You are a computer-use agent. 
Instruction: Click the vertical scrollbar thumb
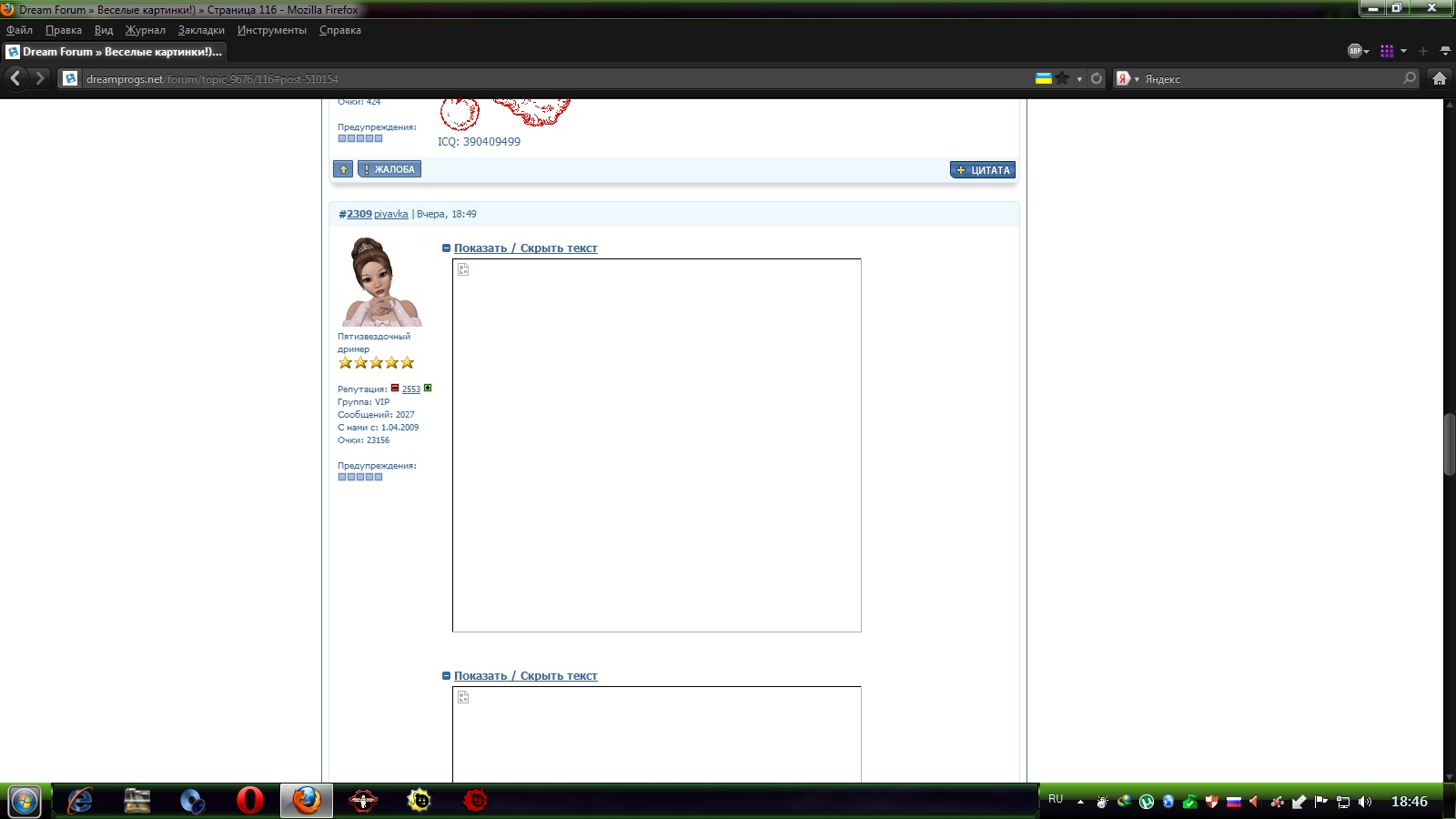[1450, 444]
